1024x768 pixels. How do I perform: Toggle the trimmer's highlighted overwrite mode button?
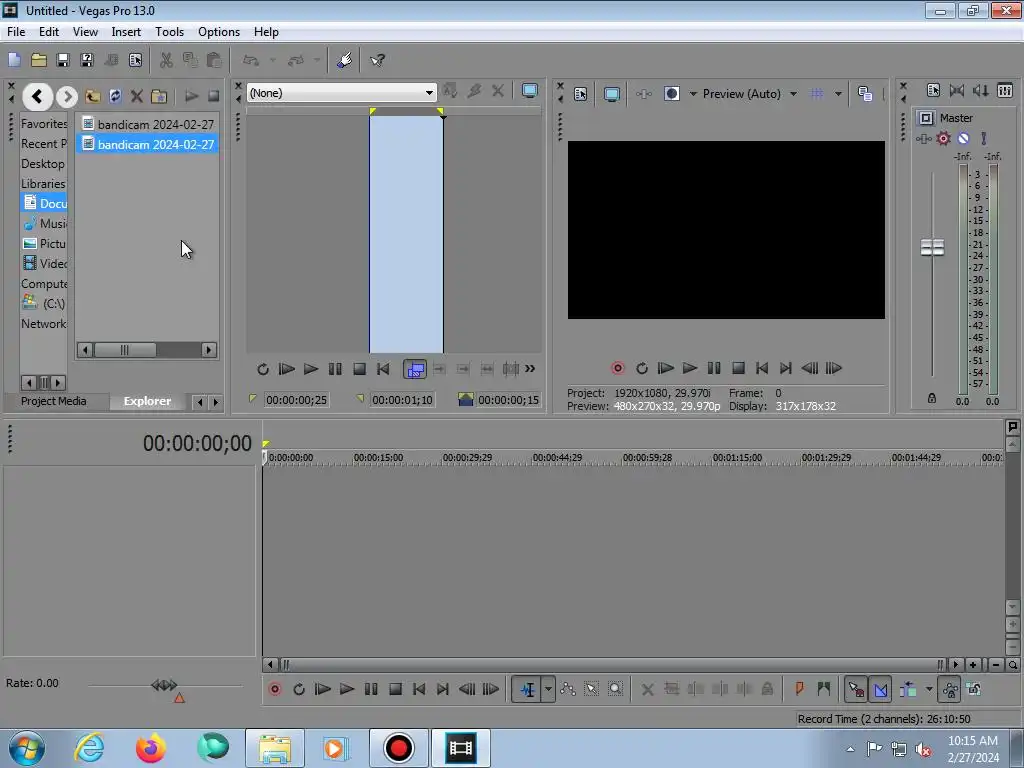point(415,369)
